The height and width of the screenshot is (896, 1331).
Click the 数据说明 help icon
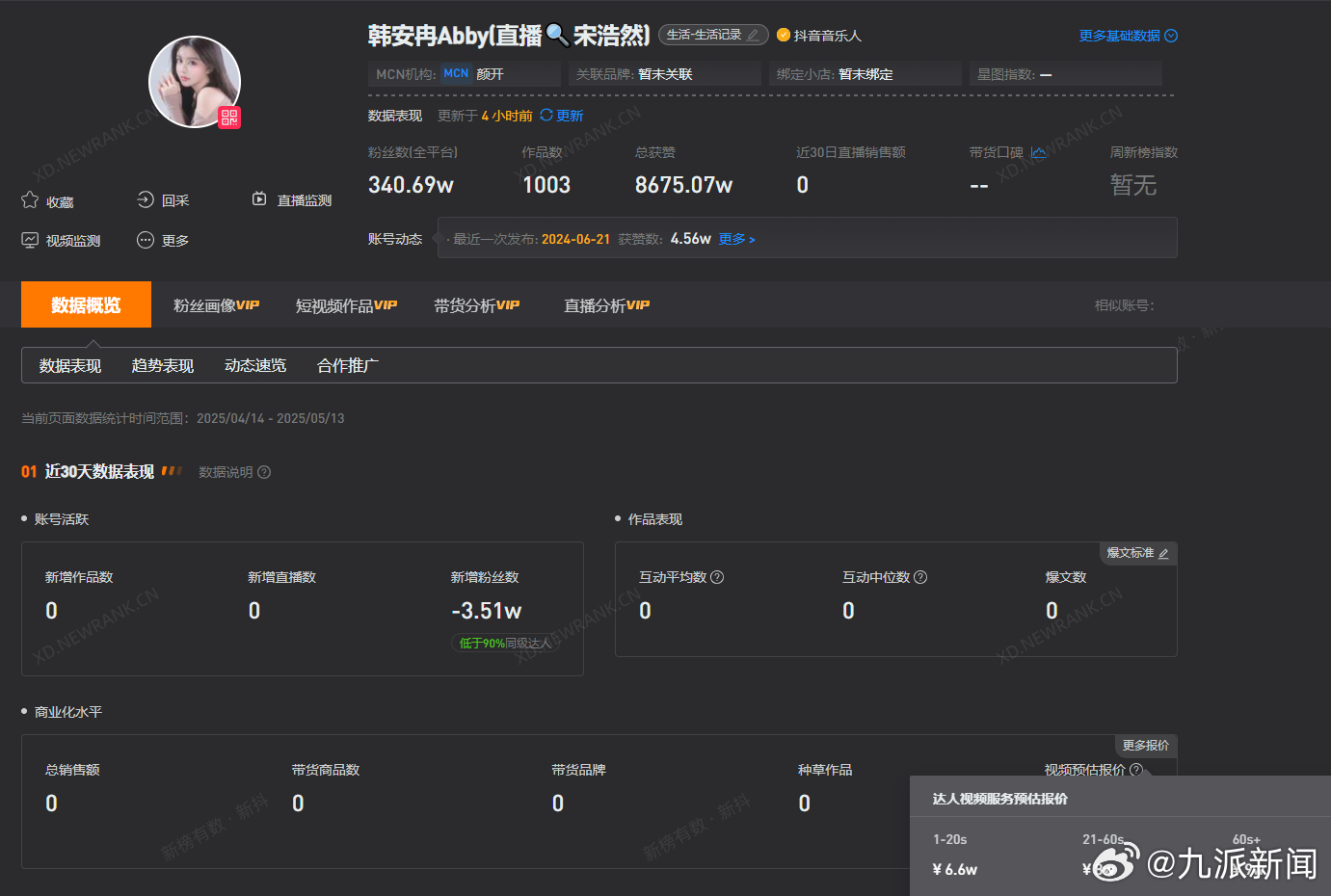click(x=264, y=472)
